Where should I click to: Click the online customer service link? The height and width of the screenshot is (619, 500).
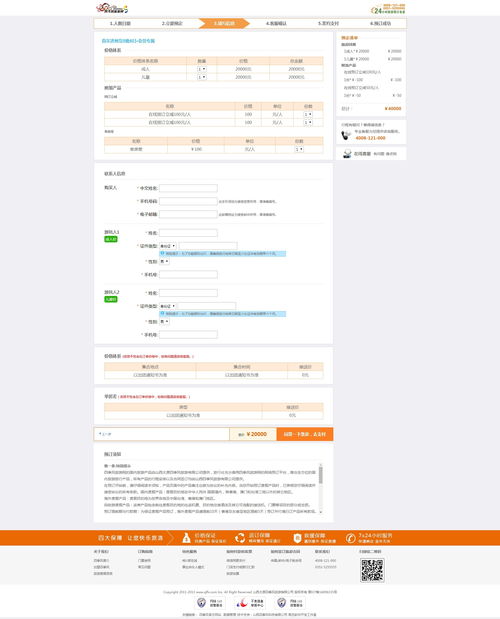coord(362,154)
